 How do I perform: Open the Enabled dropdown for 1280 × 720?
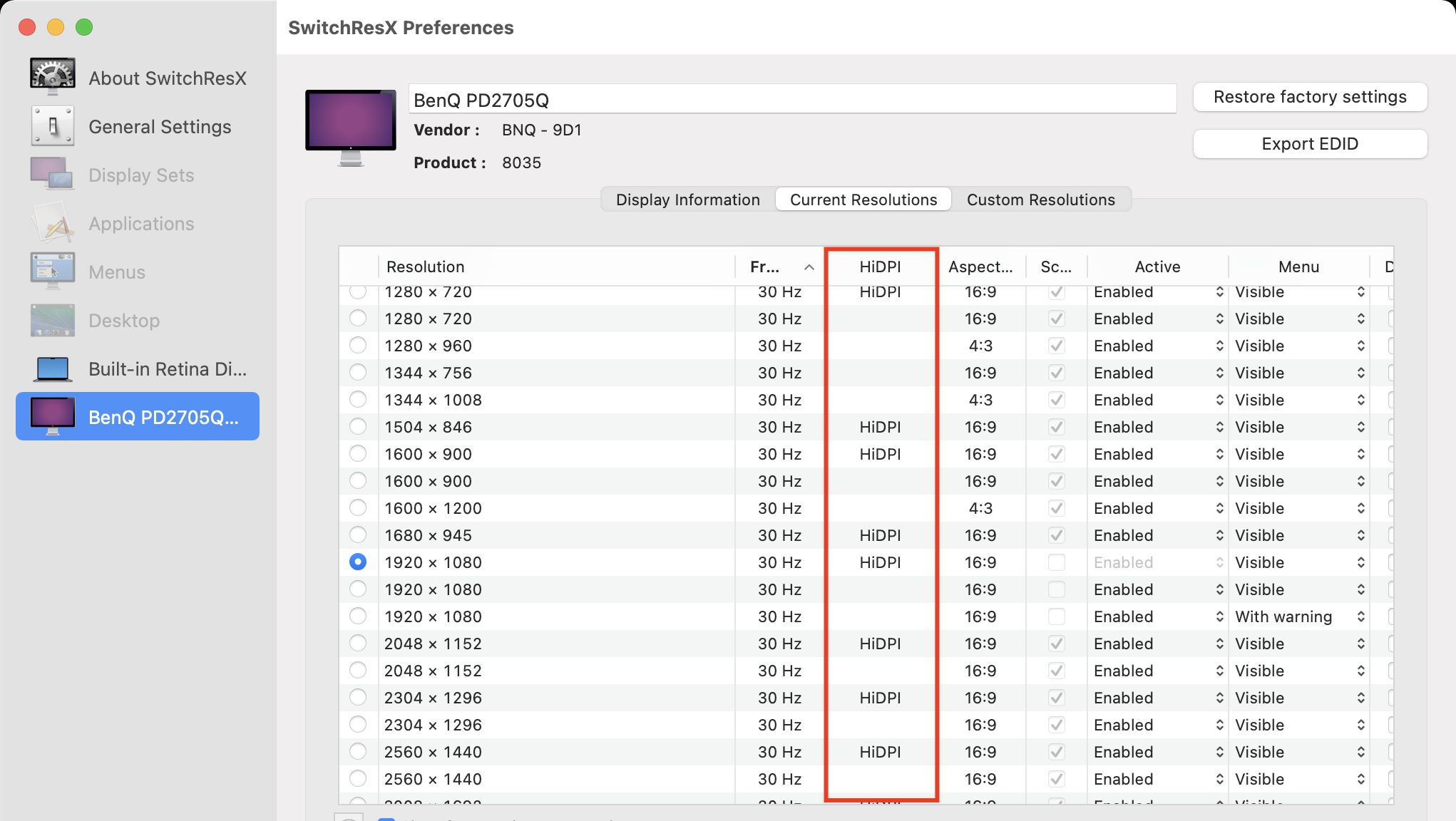[x=1157, y=291]
